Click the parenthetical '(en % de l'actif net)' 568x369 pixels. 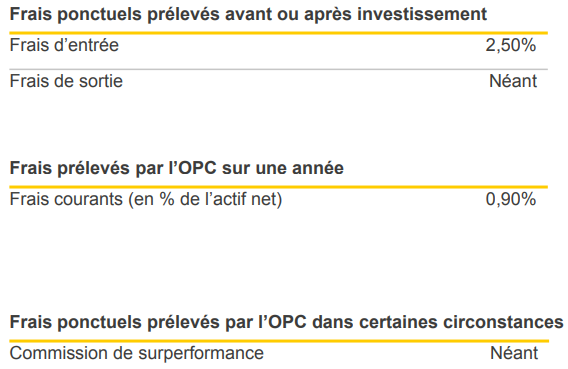coord(205,200)
